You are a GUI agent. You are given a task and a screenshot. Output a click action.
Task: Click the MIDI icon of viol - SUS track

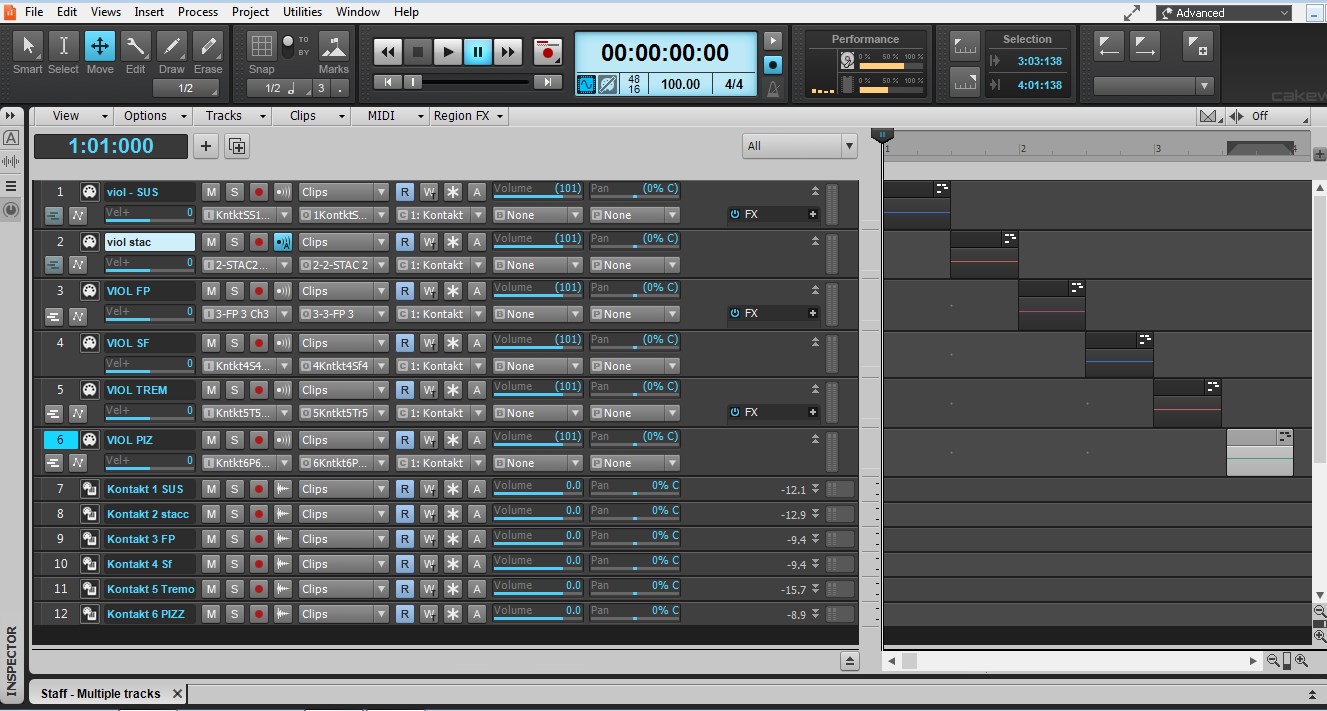tap(89, 192)
